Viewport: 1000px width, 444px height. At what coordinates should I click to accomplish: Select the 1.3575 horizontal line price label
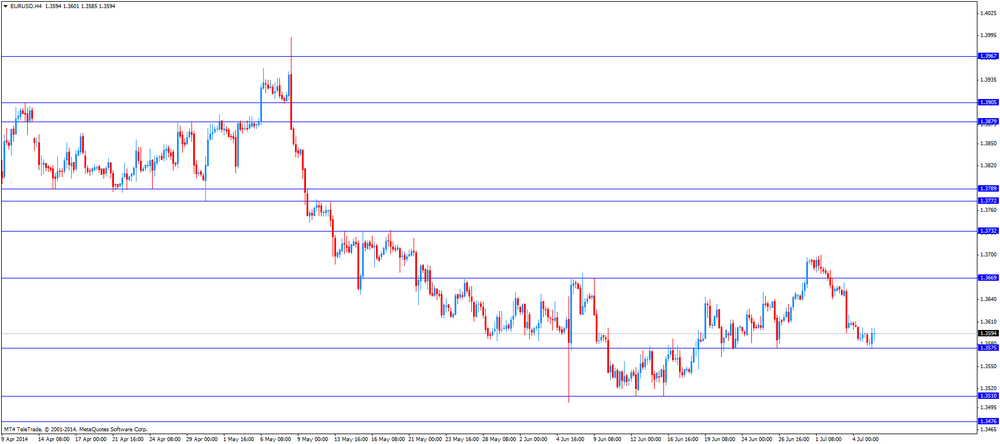(987, 348)
